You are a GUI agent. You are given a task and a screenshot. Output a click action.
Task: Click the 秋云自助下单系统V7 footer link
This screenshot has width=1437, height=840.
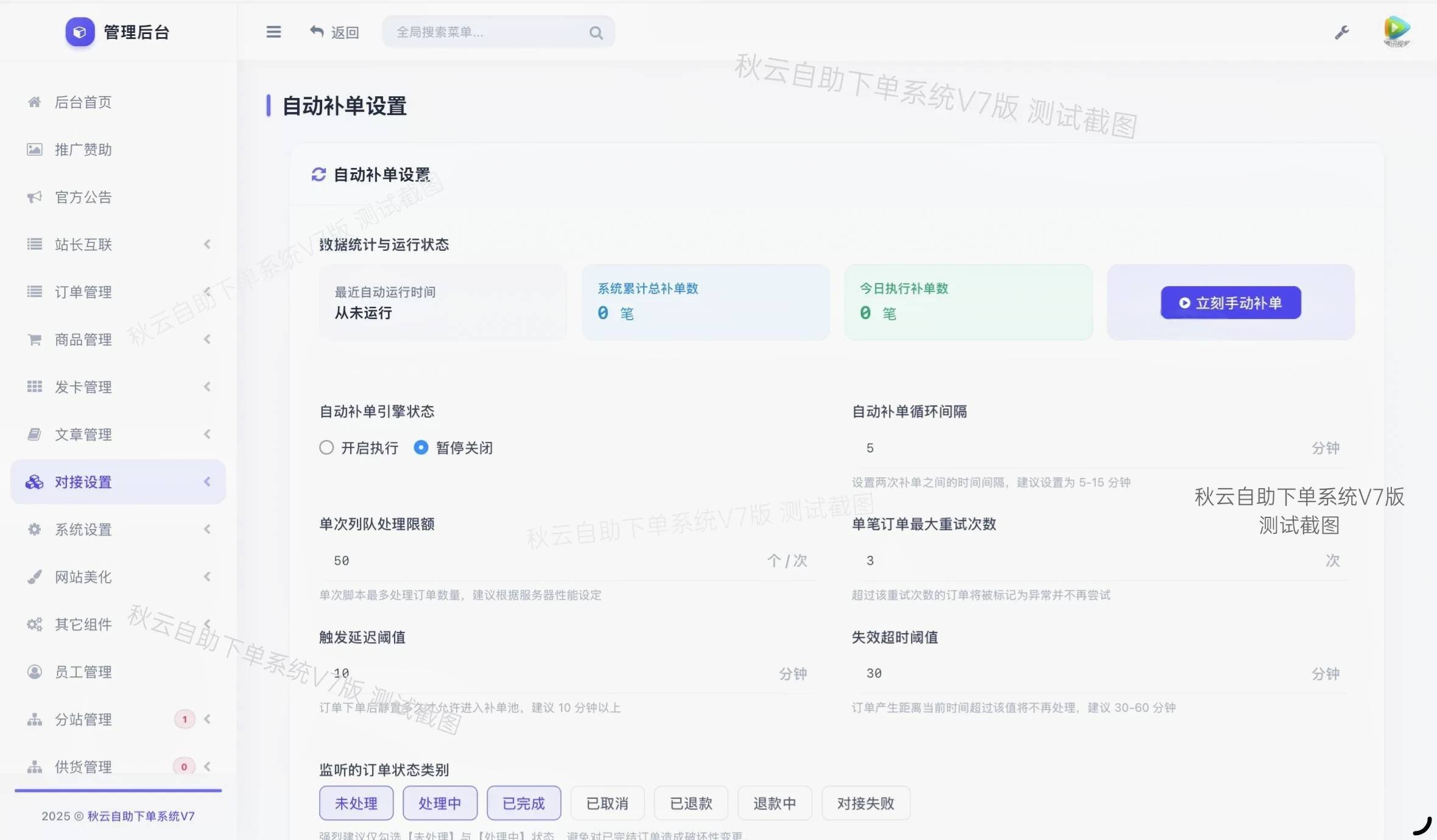click(141, 816)
